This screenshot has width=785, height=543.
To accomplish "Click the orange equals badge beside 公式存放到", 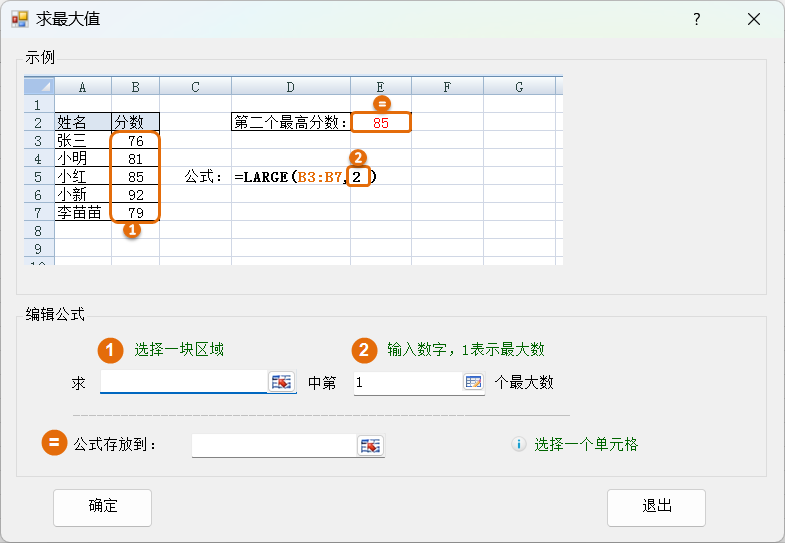I will pyautogui.click(x=54, y=444).
